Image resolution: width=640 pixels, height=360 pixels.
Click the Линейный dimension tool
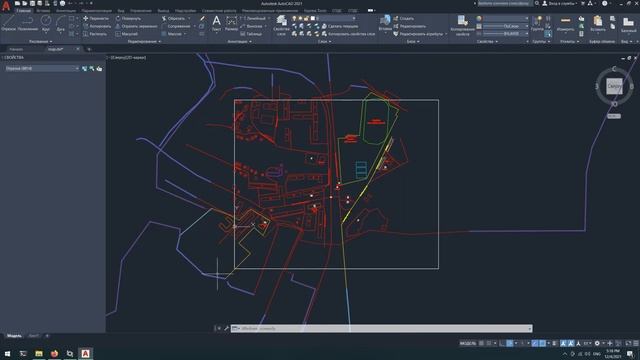point(253,18)
